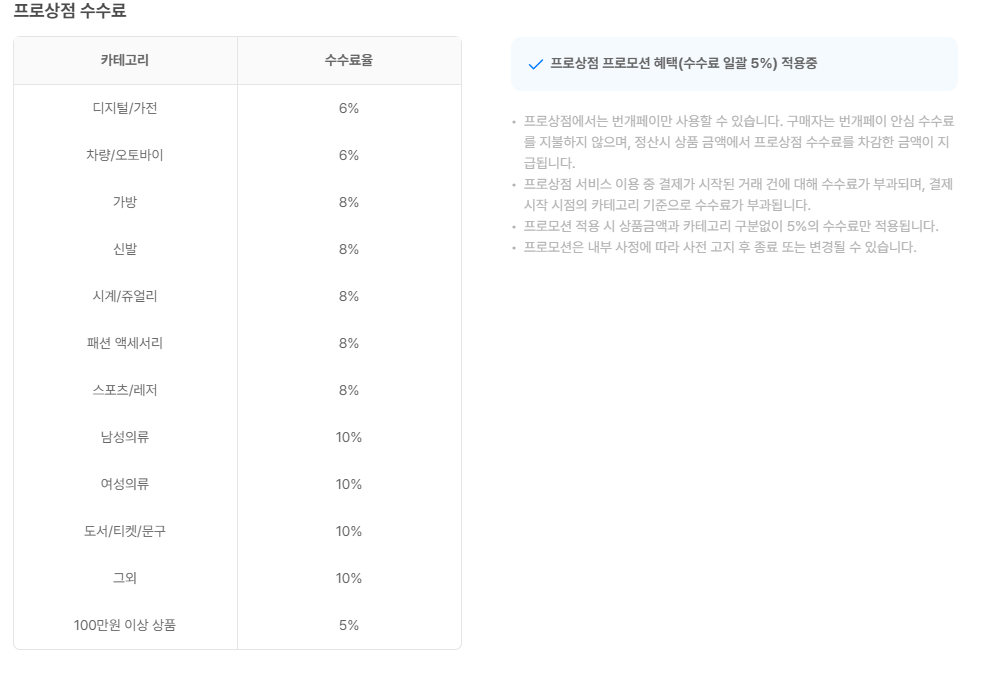Click the note starting '프로모션은 내부 사정에 따라'
Screen dimensions: 986x677
click(720, 247)
